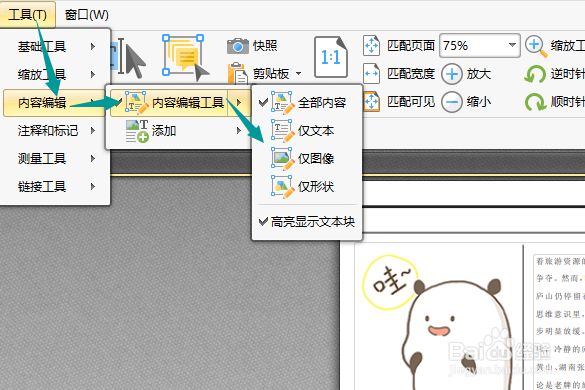
Task: Select 仅形状 edit mode
Action: 307,187
